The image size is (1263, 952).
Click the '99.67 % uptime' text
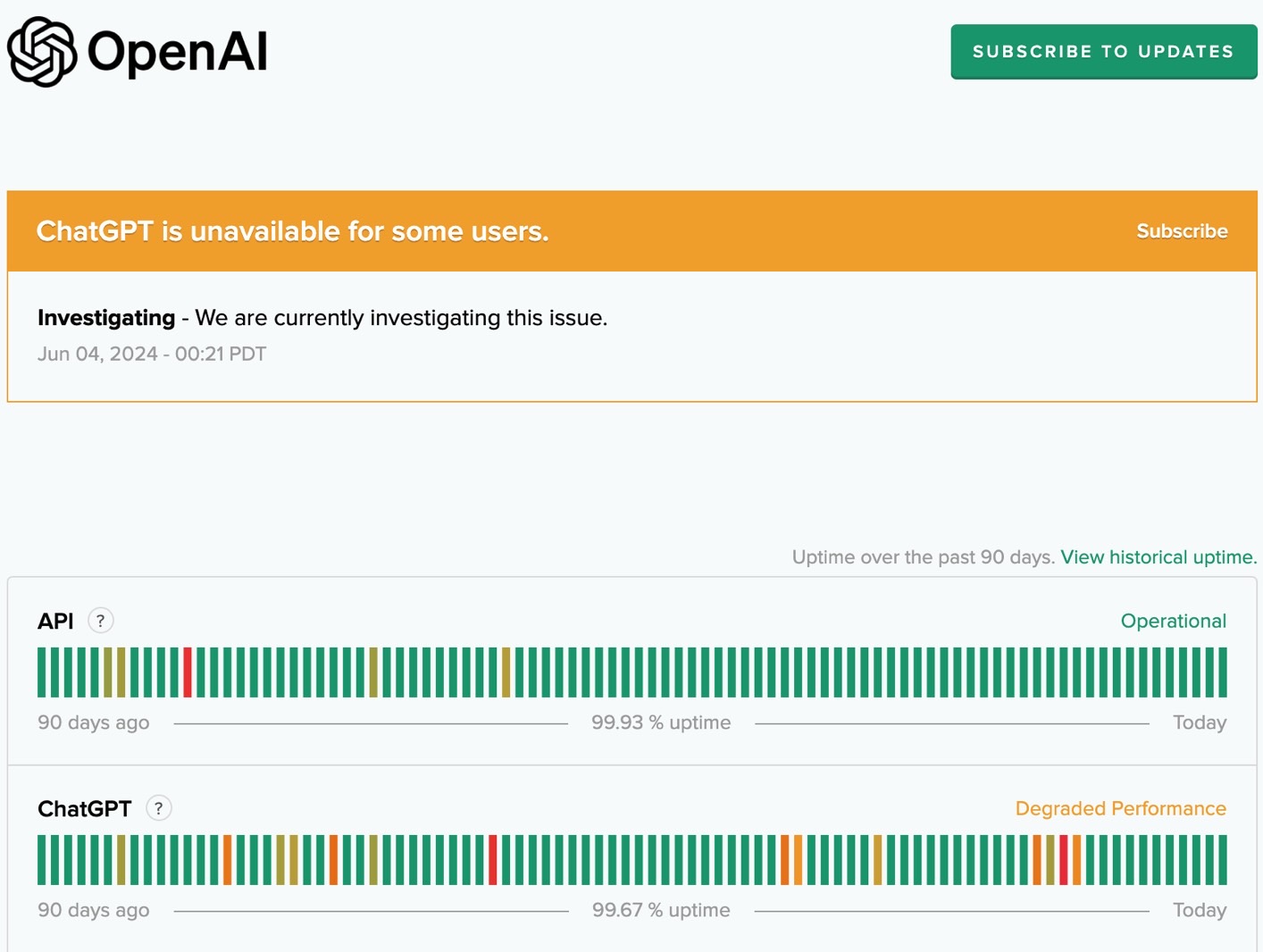click(661, 910)
